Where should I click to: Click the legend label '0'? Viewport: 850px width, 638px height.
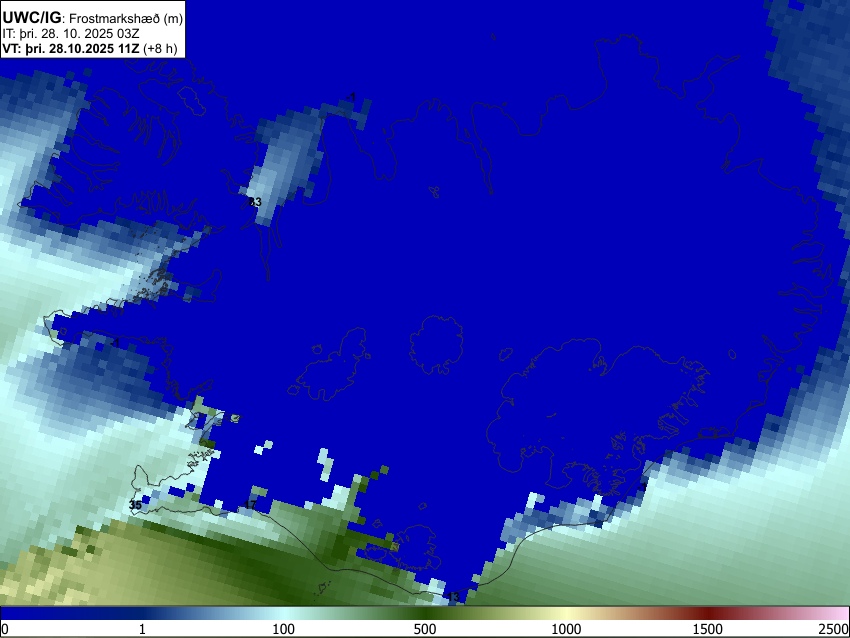[5, 629]
